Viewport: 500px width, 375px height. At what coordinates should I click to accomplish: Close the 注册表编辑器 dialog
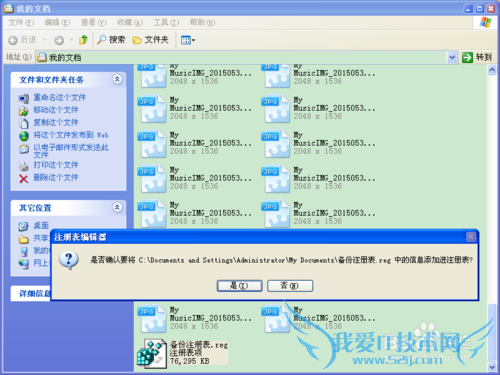pyautogui.click(x=471, y=237)
